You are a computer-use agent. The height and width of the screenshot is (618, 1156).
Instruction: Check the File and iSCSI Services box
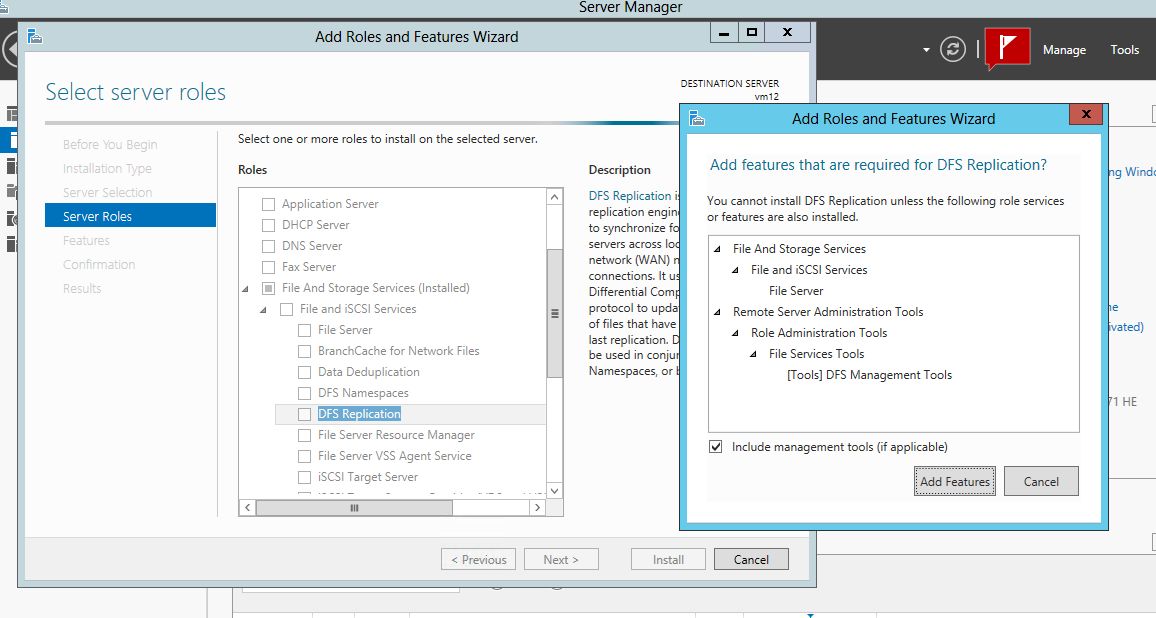click(x=287, y=309)
